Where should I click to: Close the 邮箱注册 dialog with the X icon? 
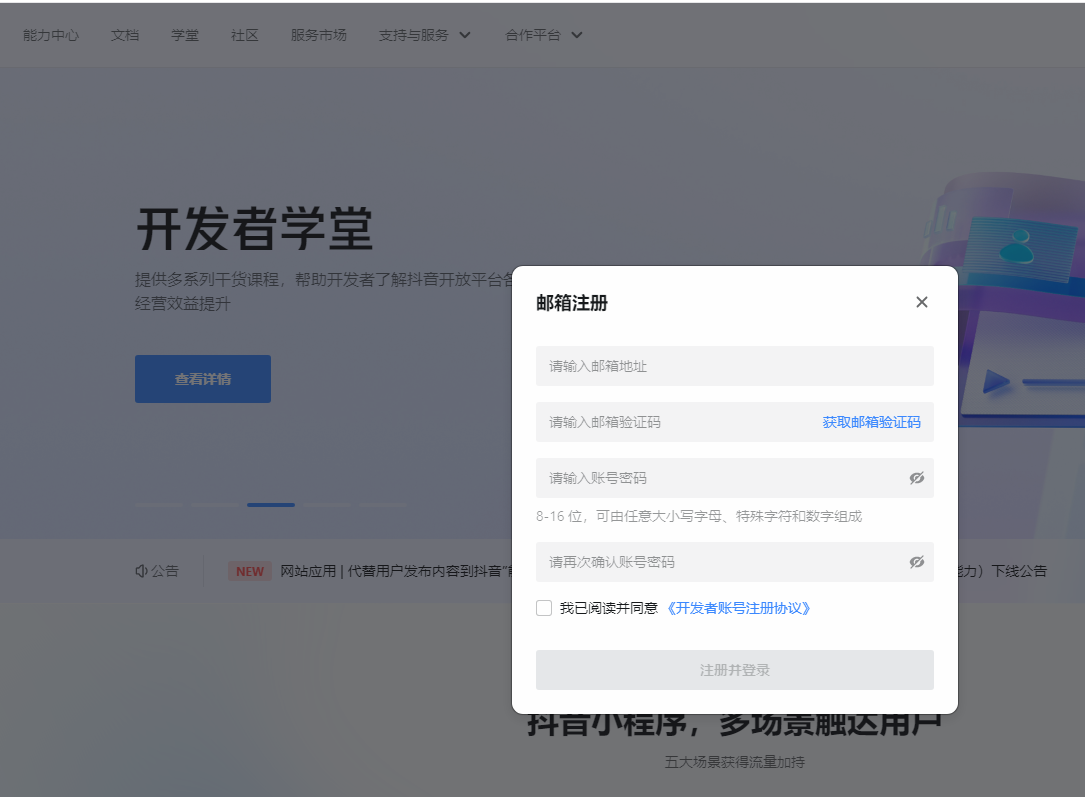pyautogui.click(x=922, y=302)
